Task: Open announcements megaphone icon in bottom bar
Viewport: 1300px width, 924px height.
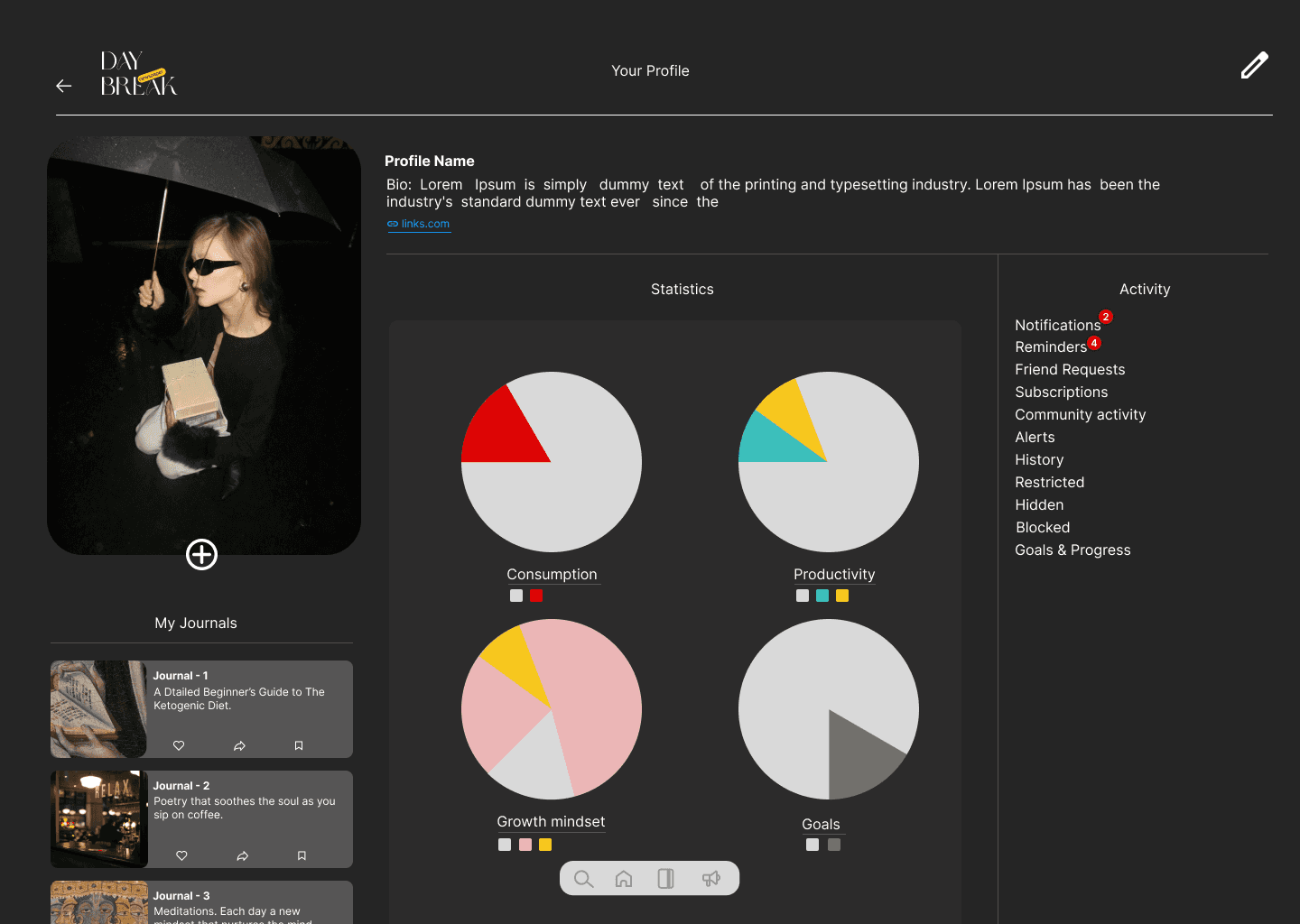Action: click(x=711, y=879)
